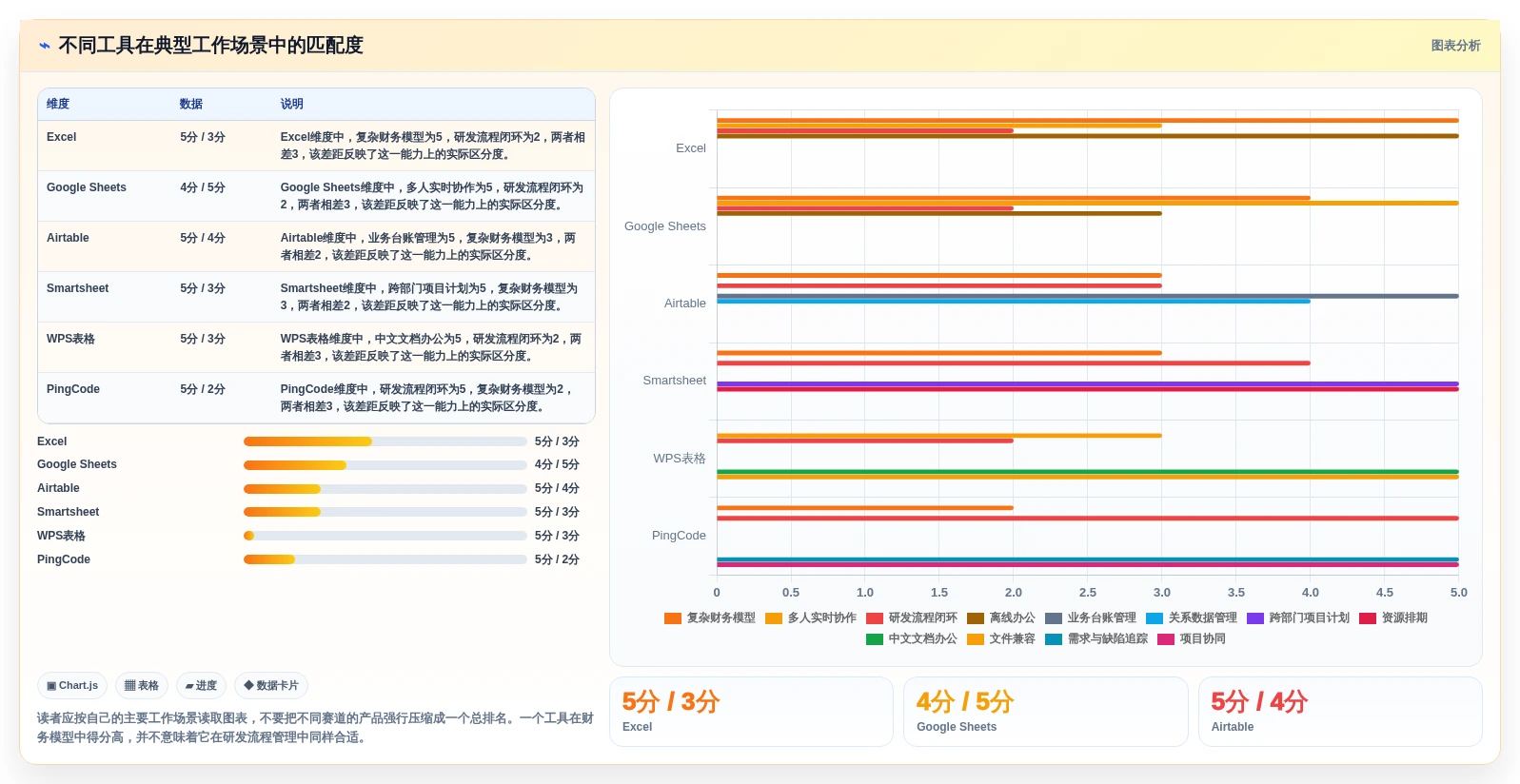Select the 表格 tag chip

[142, 685]
